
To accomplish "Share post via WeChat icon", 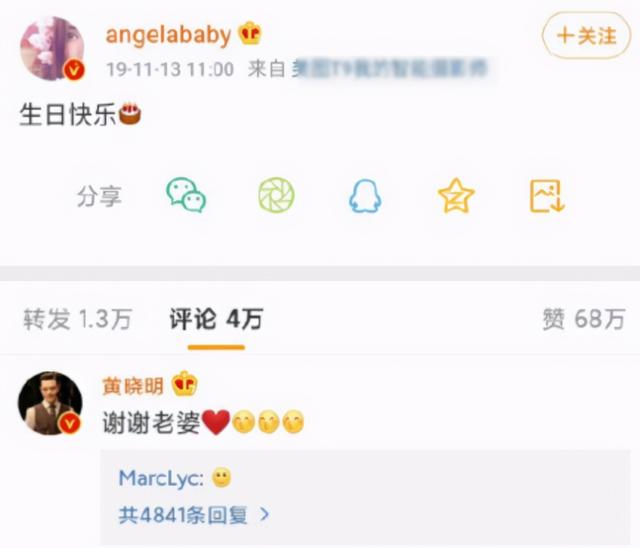I will coord(186,195).
